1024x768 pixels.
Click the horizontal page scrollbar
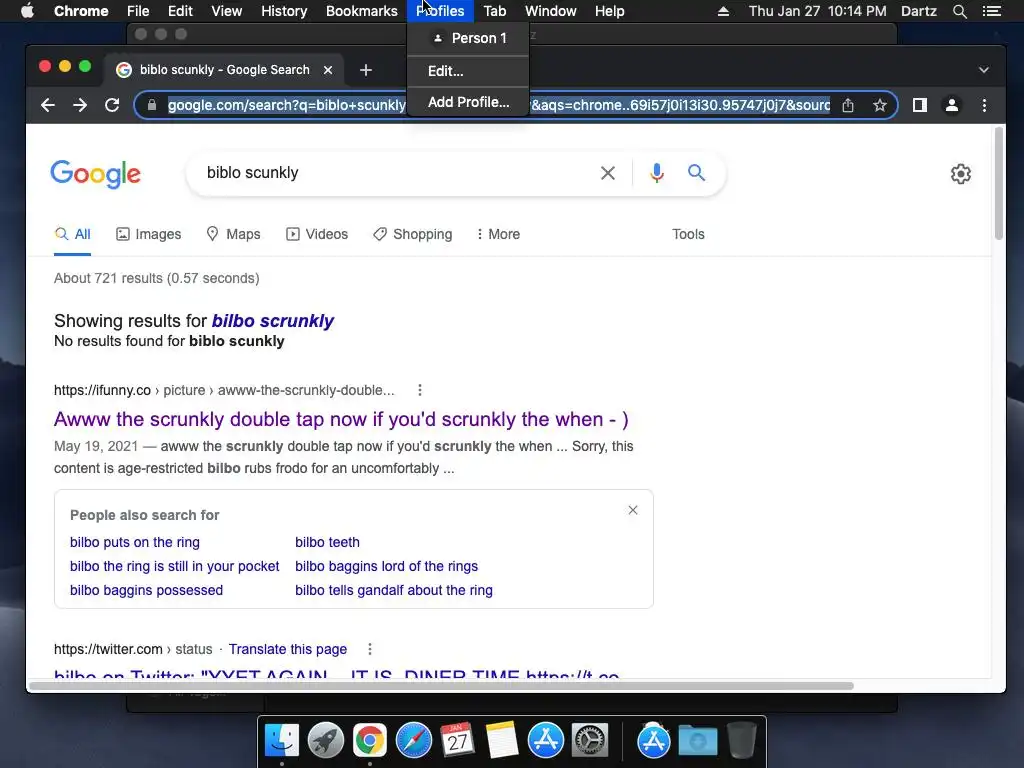(x=441, y=686)
